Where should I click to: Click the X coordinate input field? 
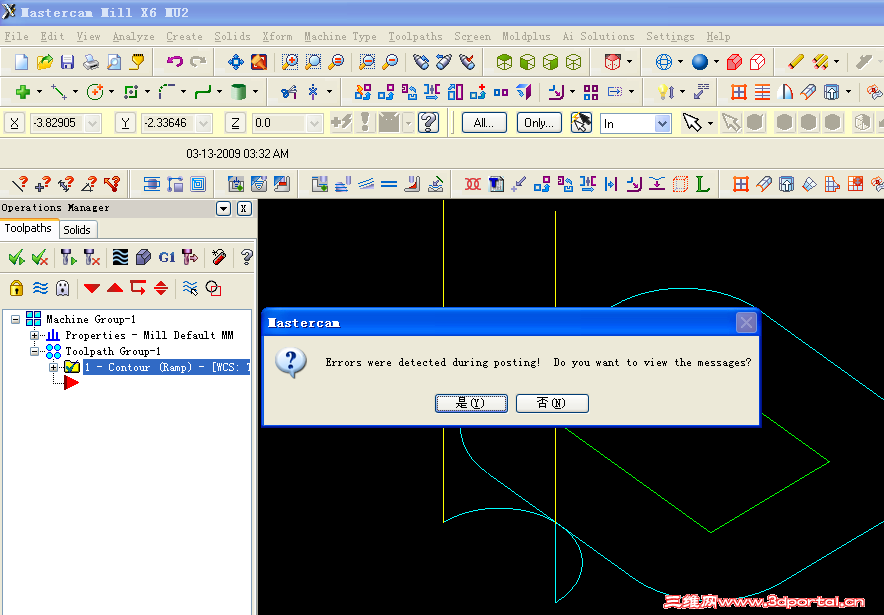[58, 123]
